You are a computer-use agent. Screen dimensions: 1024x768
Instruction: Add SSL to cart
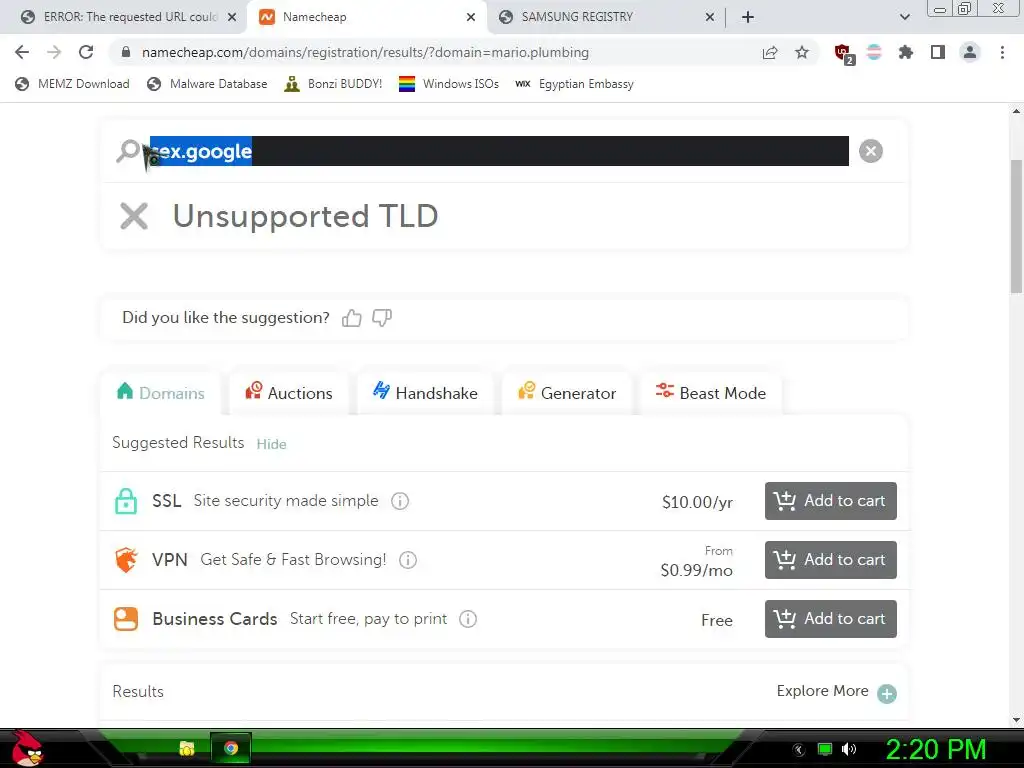click(831, 501)
